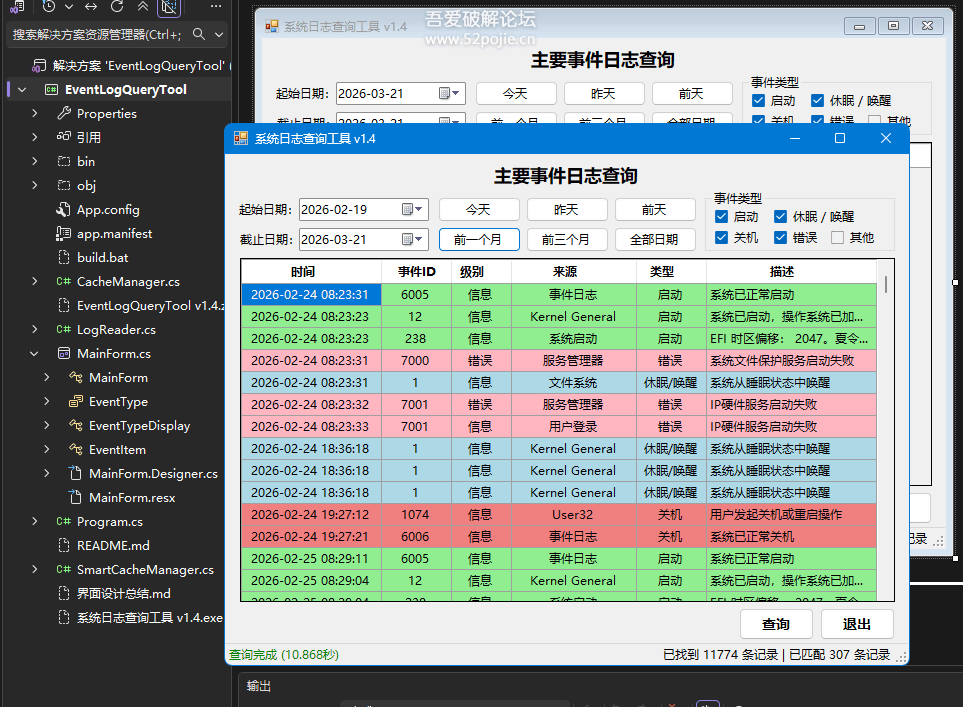Screen dimensions: 963x707
Task: Click Refresh icon in Solution Explorer toolbar
Action: 117,7
